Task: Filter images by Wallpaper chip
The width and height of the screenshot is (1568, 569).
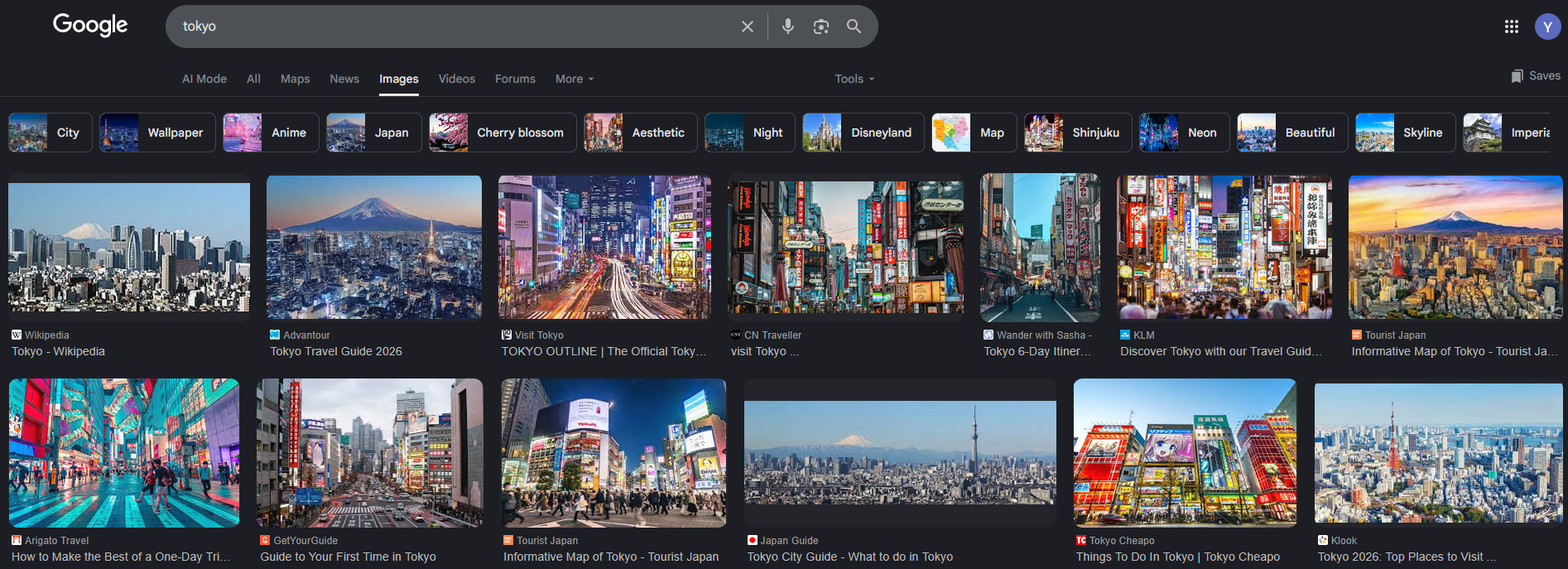Action: coord(157,133)
